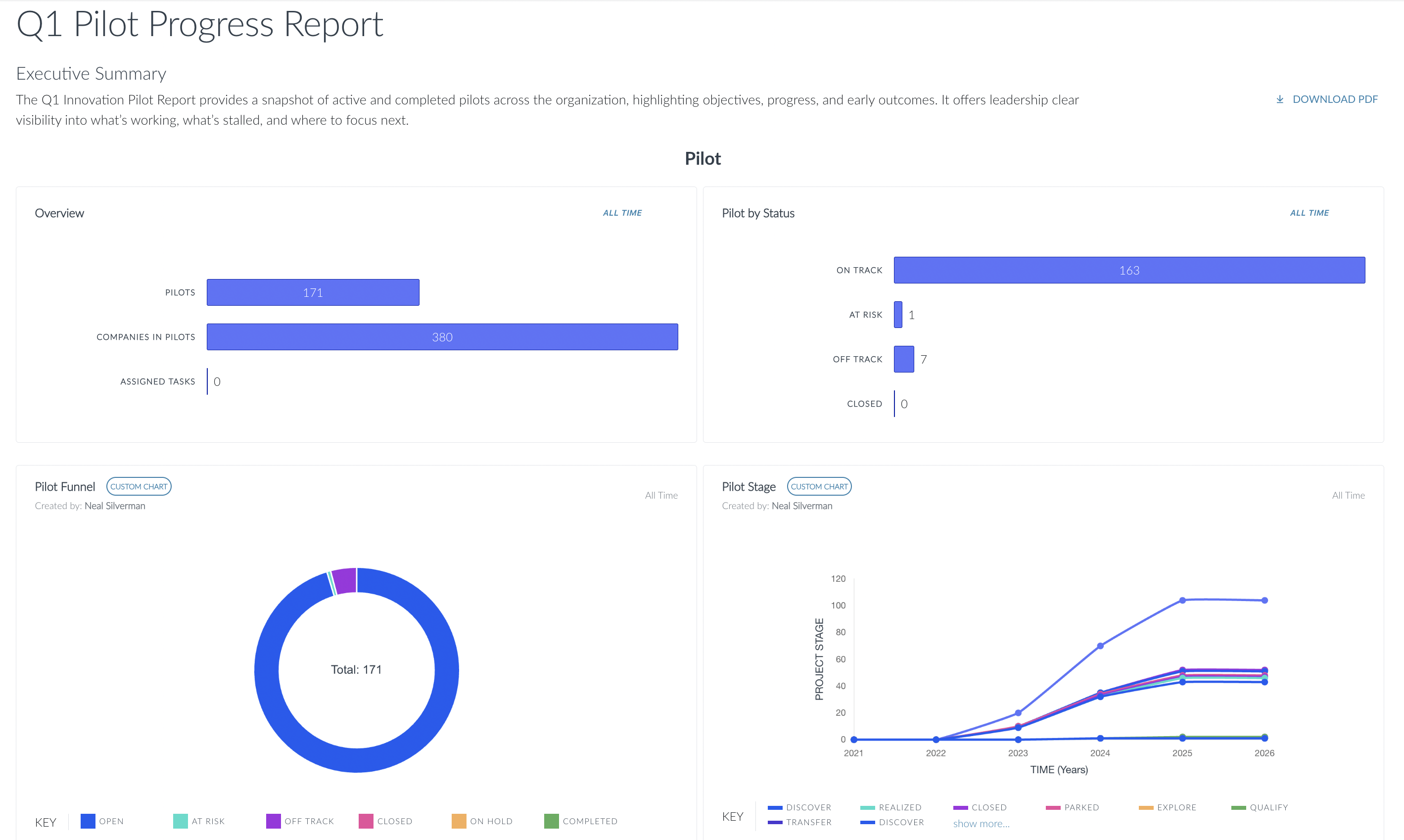The height and width of the screenshot is (840, 1404).
Task: Toggle ON HOLD legend swatch
Action: tap(459, 821)
